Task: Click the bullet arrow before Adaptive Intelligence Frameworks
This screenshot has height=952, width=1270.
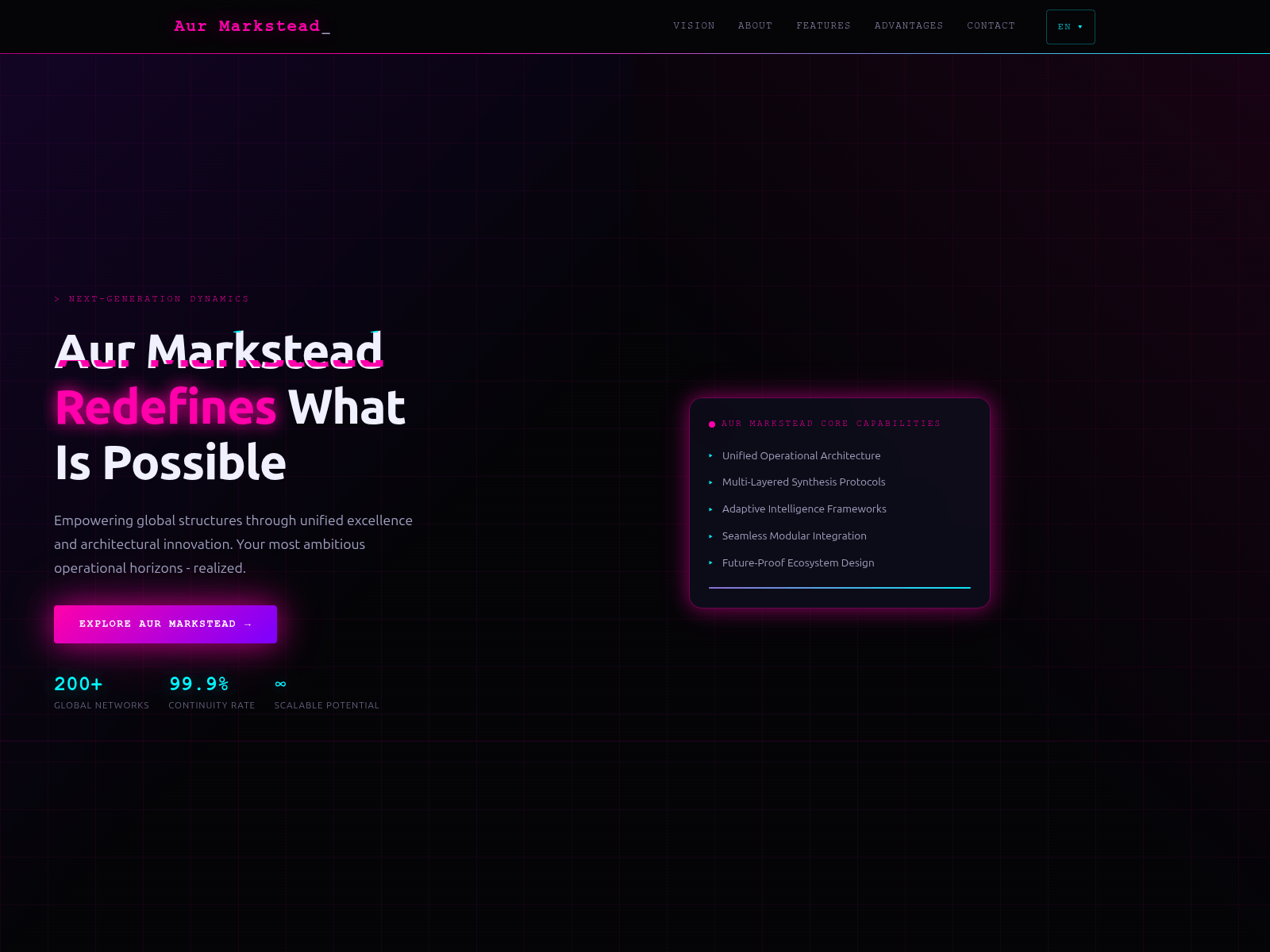Action: click(x=710, y=509)
